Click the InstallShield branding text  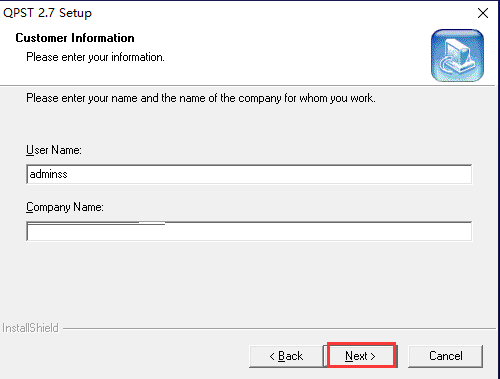[30, 328]
